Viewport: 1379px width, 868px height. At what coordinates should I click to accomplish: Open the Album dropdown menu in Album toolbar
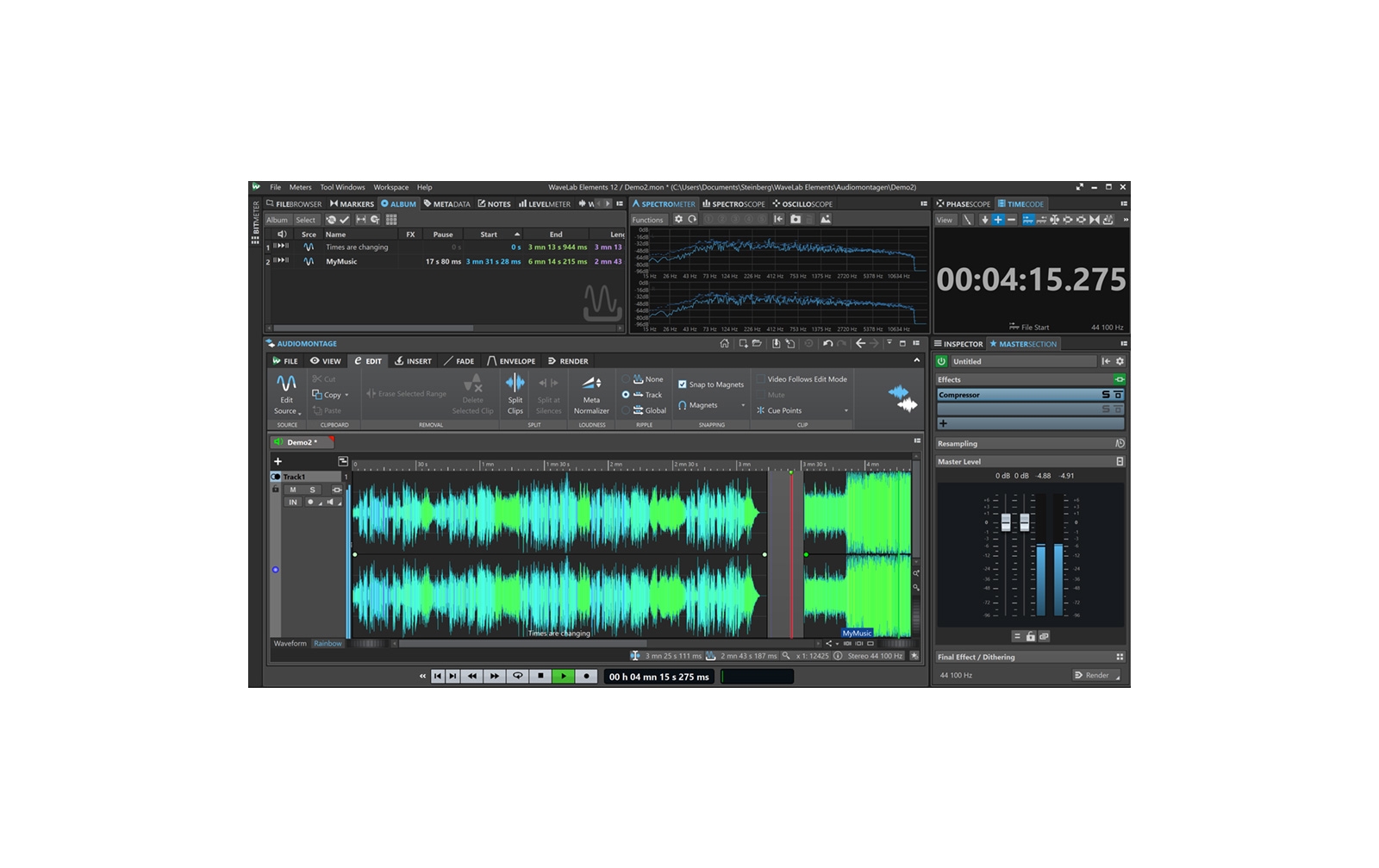point(278,220)
